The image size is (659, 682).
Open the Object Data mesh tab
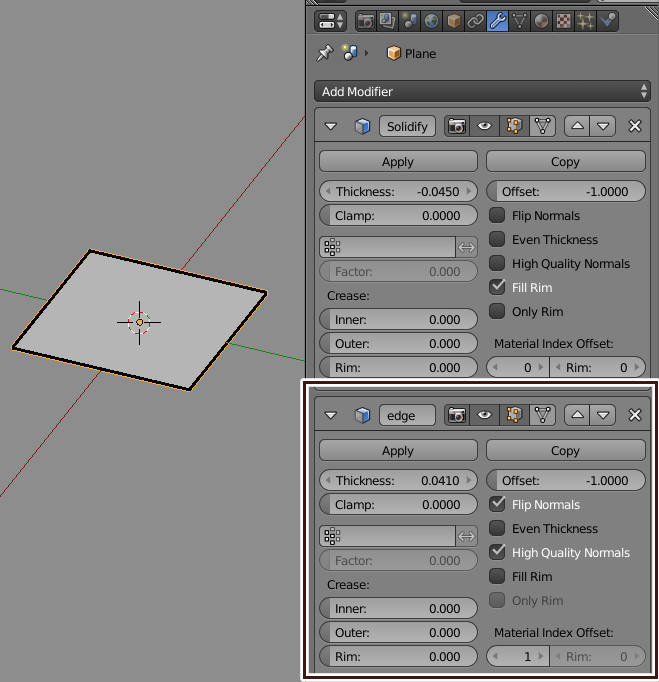click(x=519, y=21)
